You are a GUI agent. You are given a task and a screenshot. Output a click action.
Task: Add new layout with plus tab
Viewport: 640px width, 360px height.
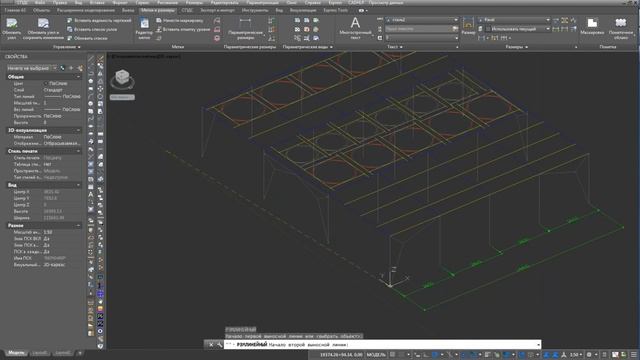[x=80, y=353]
